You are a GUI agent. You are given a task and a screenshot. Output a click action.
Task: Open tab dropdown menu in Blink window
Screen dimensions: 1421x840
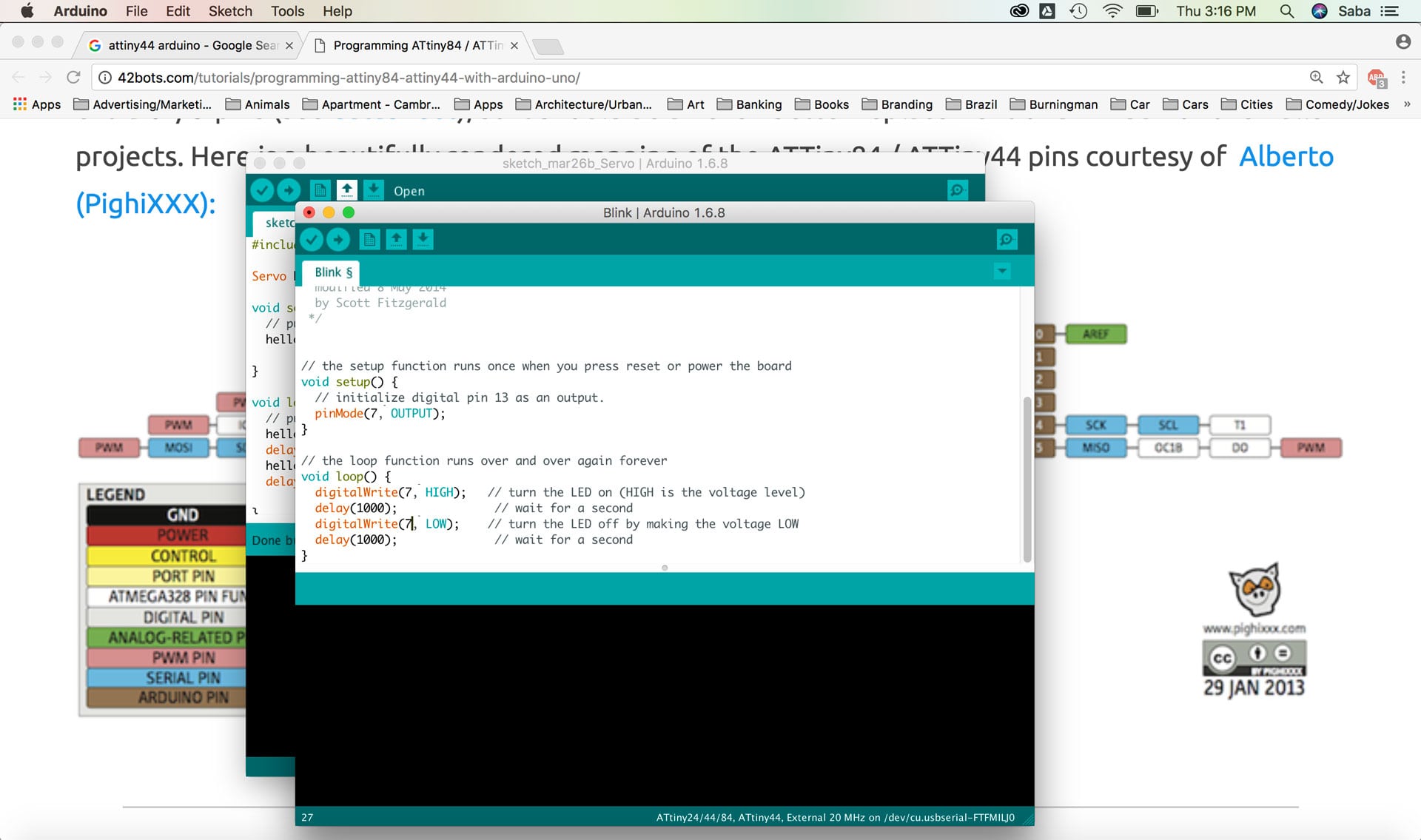point(1002,272)
